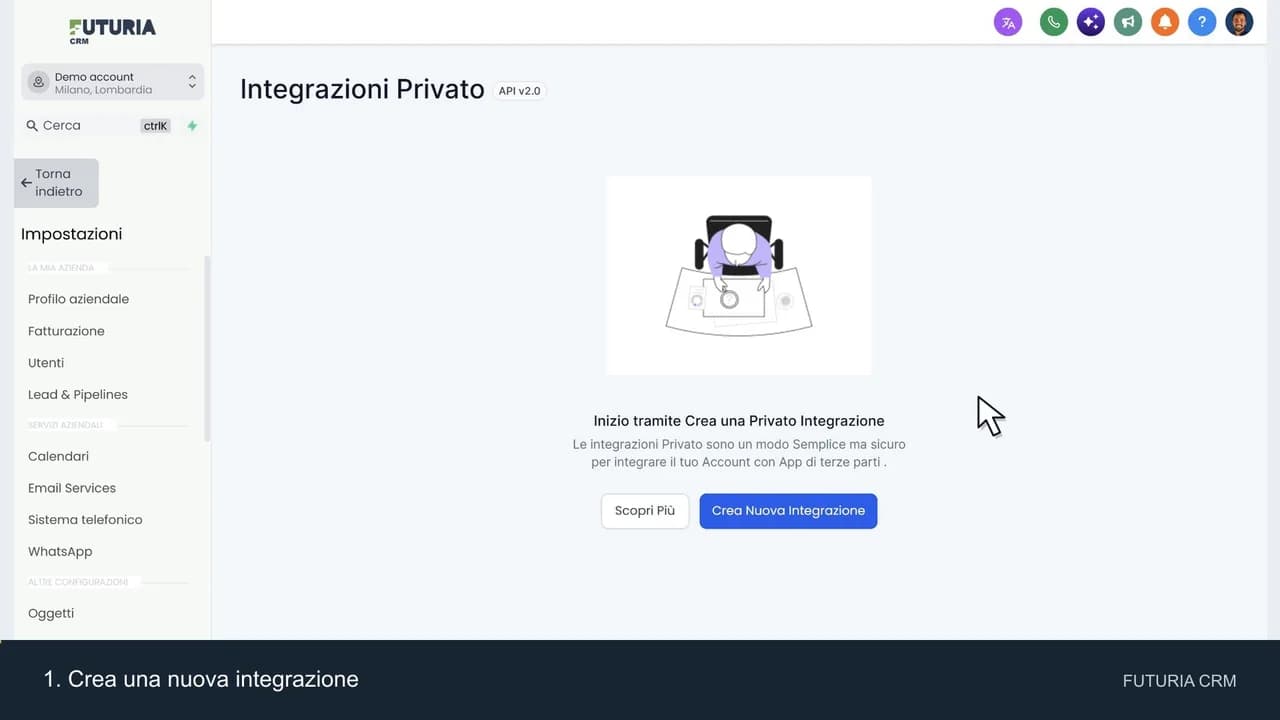Image resolution: width=1280 pixels, height=720 pixels.
Task: Open the AI sparkle assistant icon
Action: pyautogui.click(x=1091, y=22)
